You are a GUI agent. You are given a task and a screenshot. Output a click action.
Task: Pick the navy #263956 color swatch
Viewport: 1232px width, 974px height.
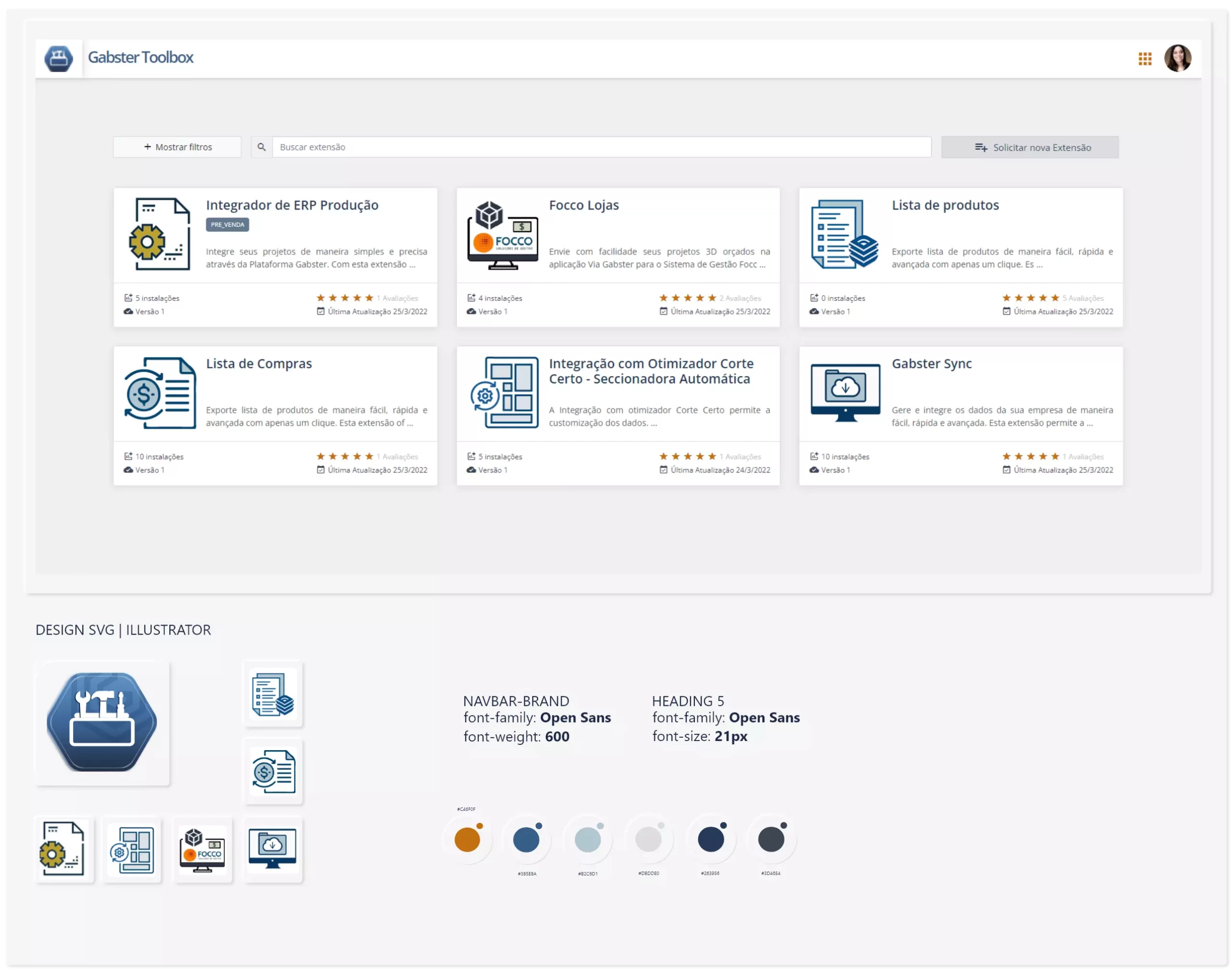[x=711, y=839]
